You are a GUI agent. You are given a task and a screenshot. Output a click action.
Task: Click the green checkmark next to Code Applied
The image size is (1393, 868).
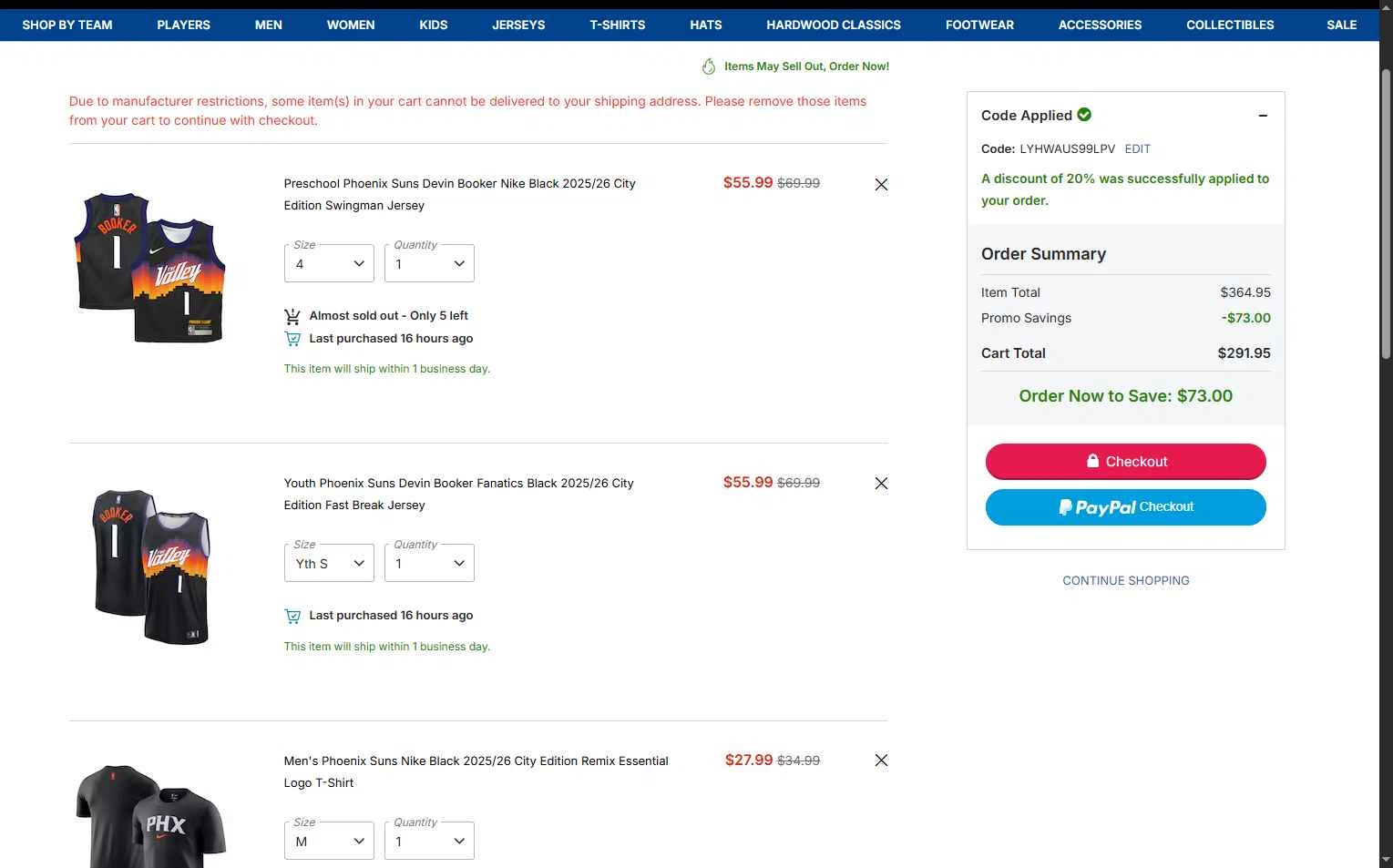click(x=1084, y=115)
